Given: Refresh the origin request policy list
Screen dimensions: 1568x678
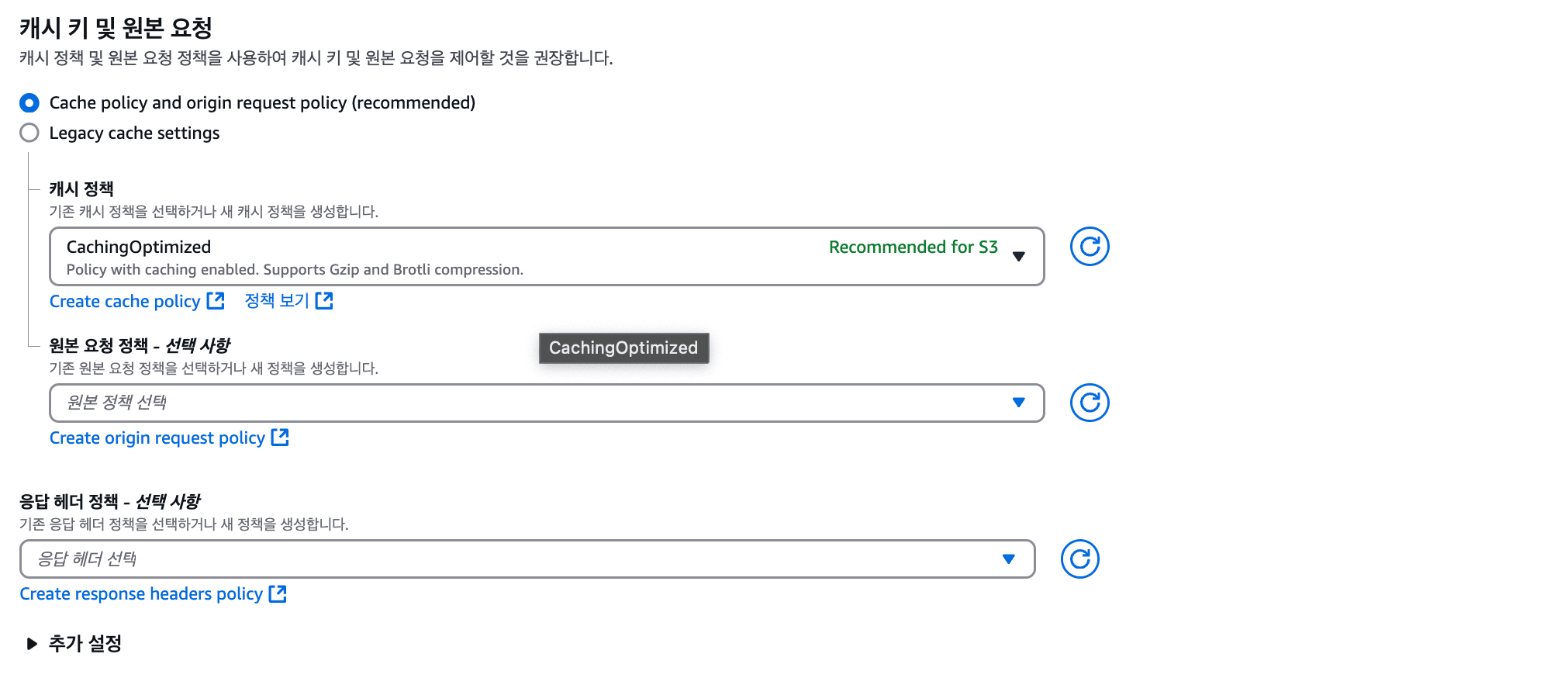Looking at the screenshot, I should point(1089,403).
